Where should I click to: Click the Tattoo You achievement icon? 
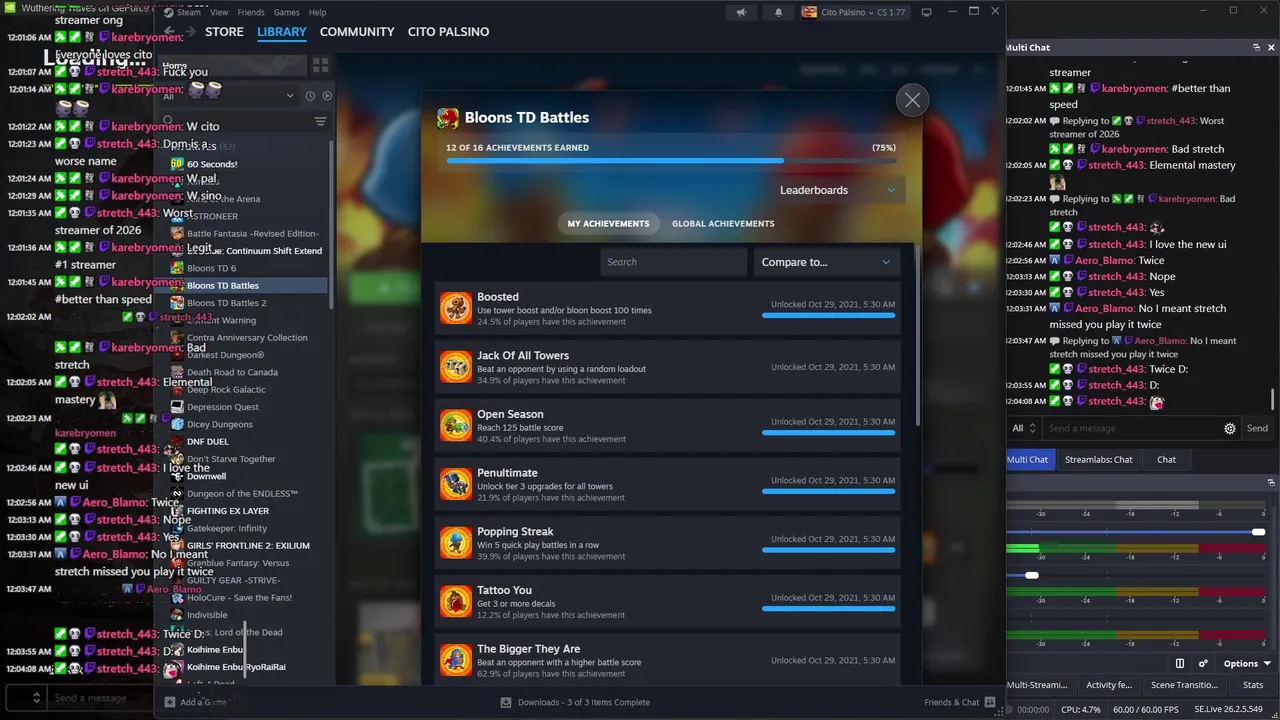tap(456, 601)
